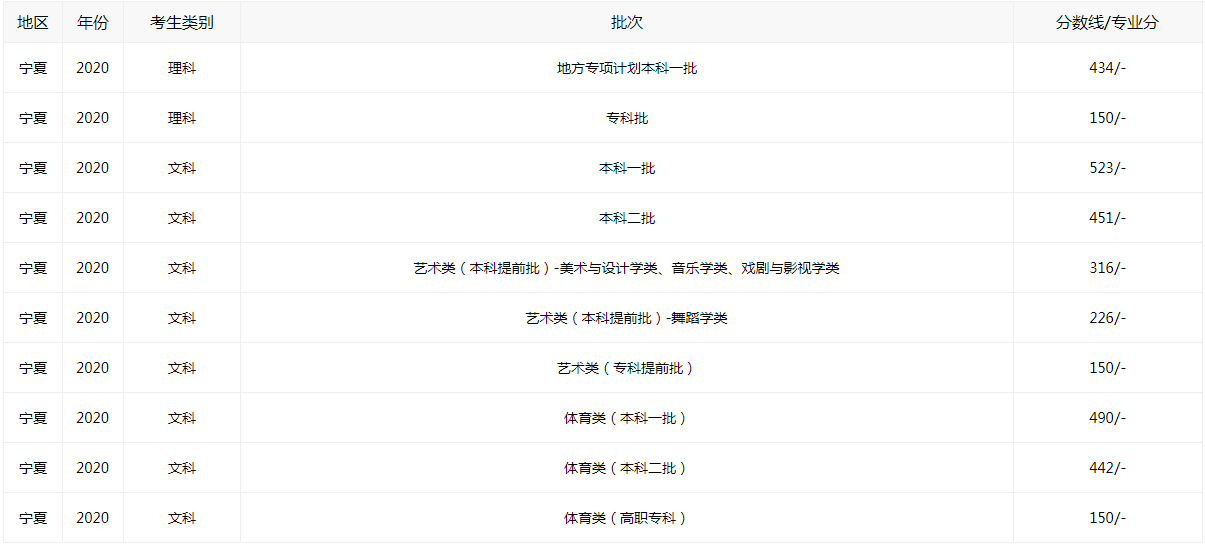The width and height of the screenshot is (1205, 556).
Task: Click the 150/- score in 艺术类(专科提前批) row
Action: [x=1107, y=368]
